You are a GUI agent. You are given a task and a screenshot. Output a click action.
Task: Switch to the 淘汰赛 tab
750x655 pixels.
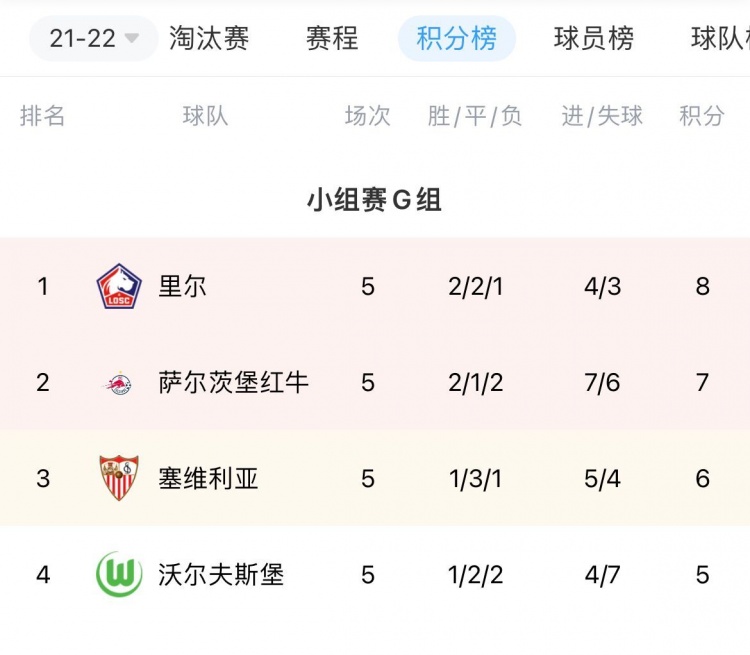[209, 38]
